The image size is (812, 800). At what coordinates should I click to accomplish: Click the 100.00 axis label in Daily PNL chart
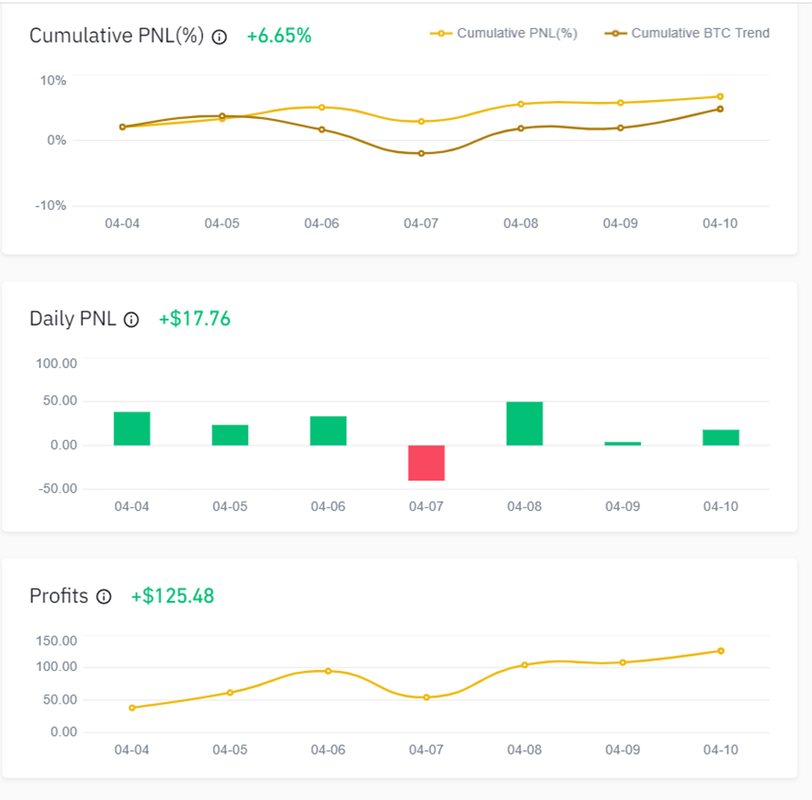click(x=56, y=363)
